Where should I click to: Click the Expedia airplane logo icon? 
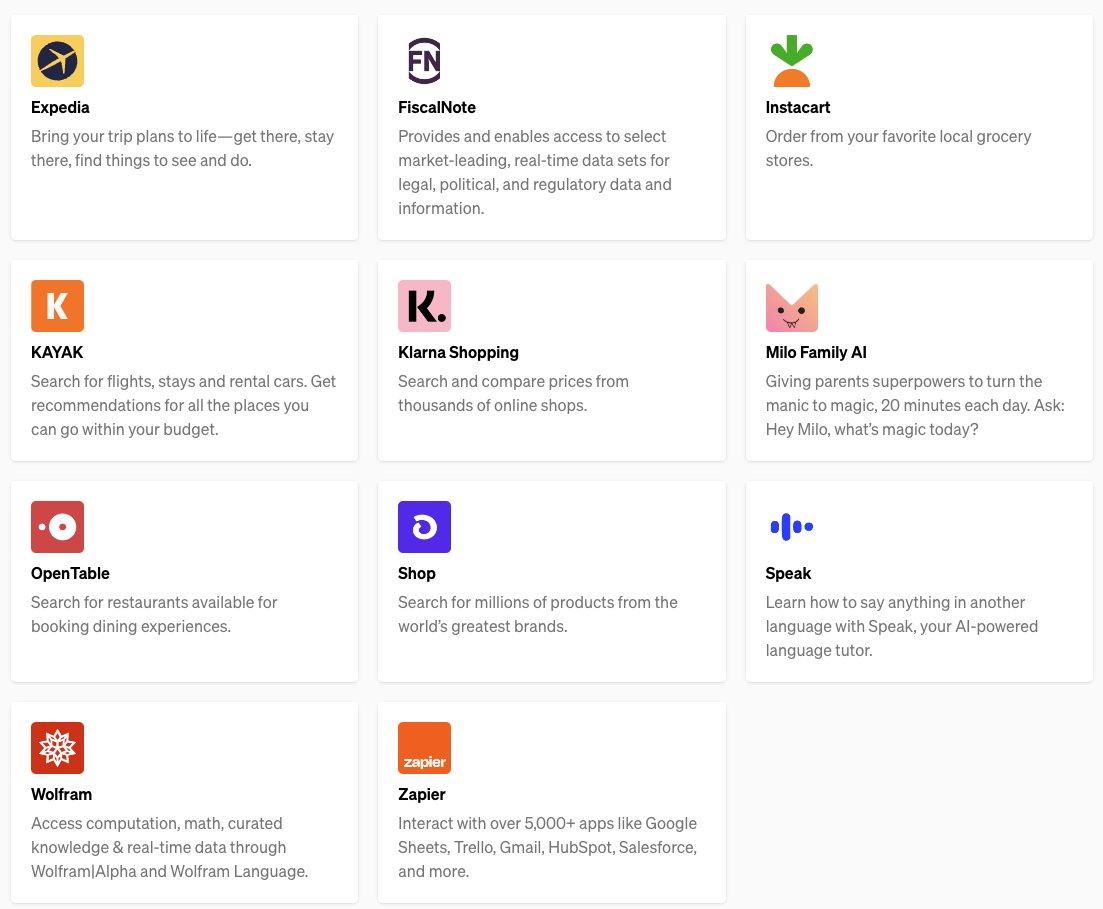[x=57, y=61]
